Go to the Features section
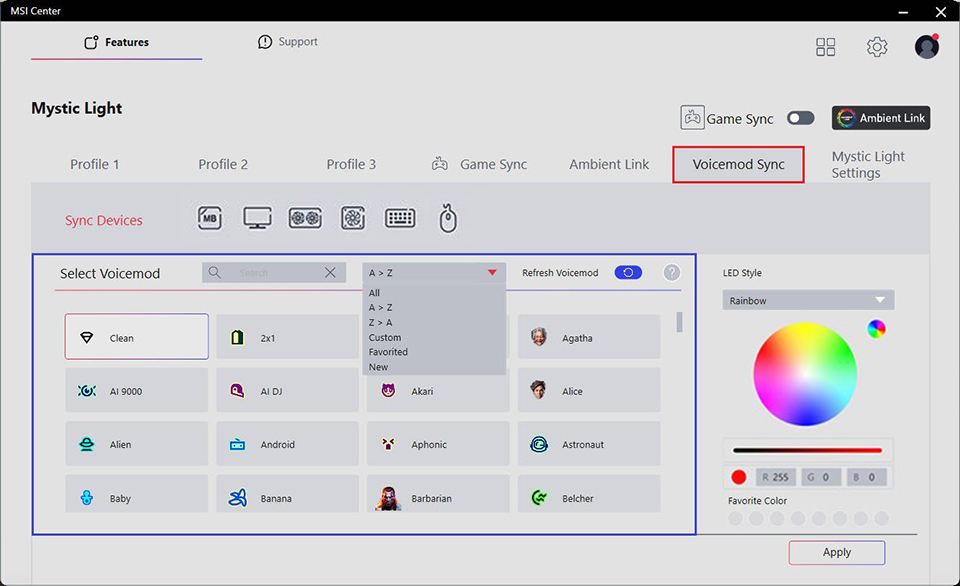Viewport: 960px width, 586px height. coord(116,42)
